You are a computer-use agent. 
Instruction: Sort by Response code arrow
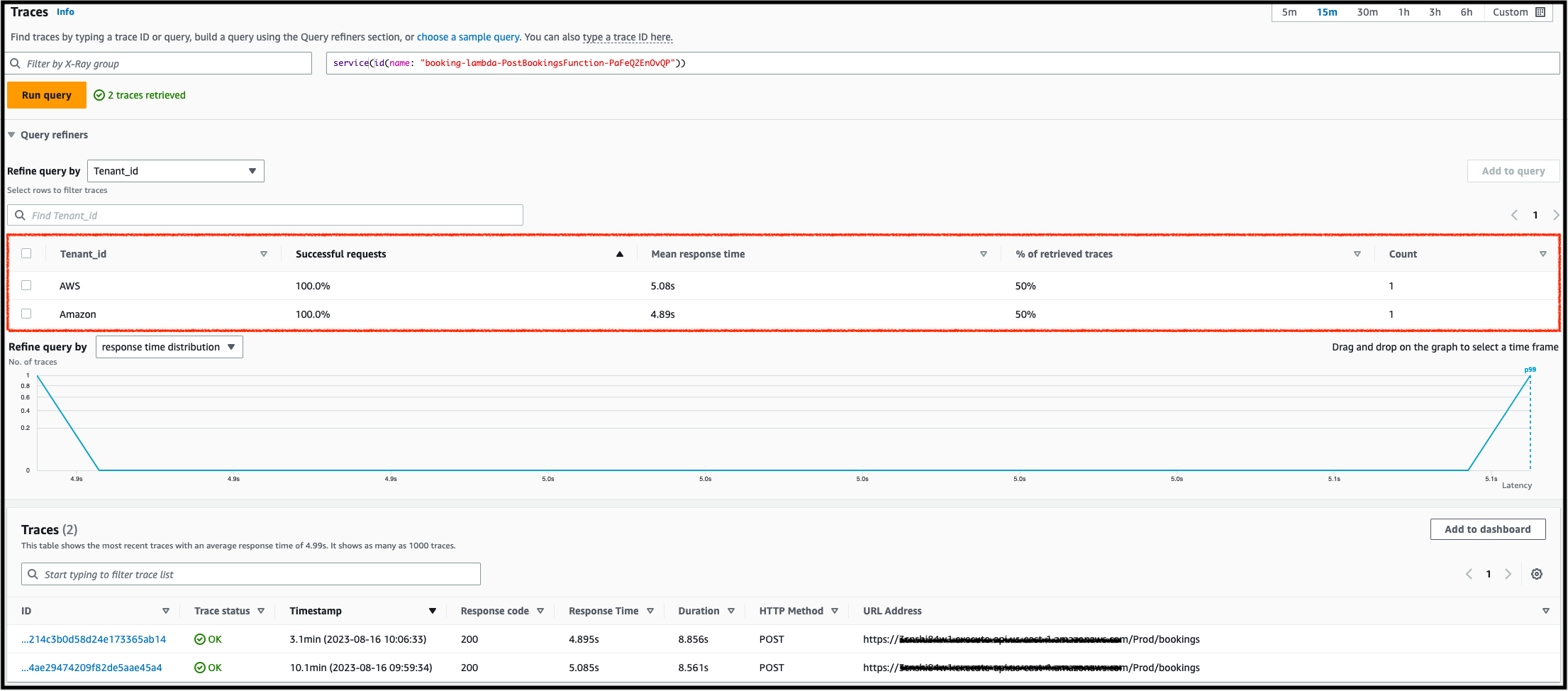coord(540,611)
